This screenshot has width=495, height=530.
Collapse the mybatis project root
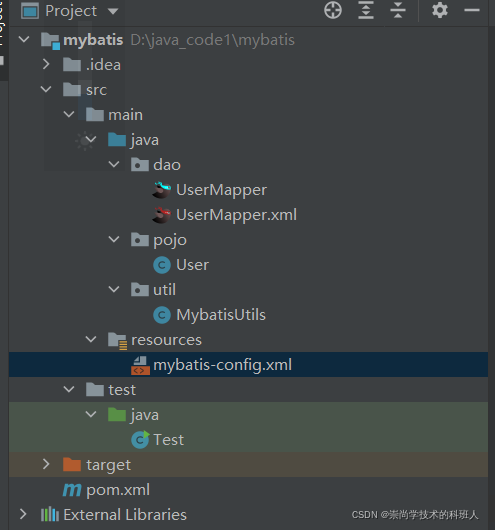click(24, 39)
